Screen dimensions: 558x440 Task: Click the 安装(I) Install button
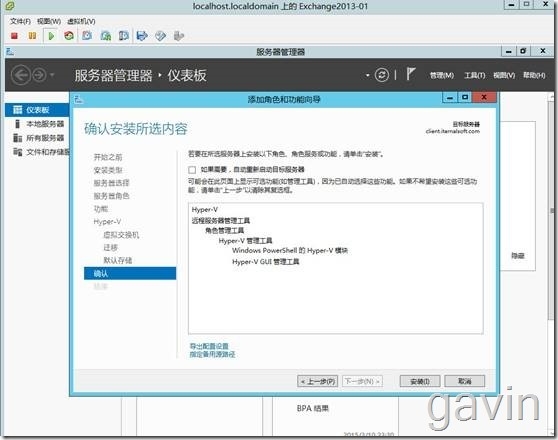pyautogui.click(x=420, y=381)
